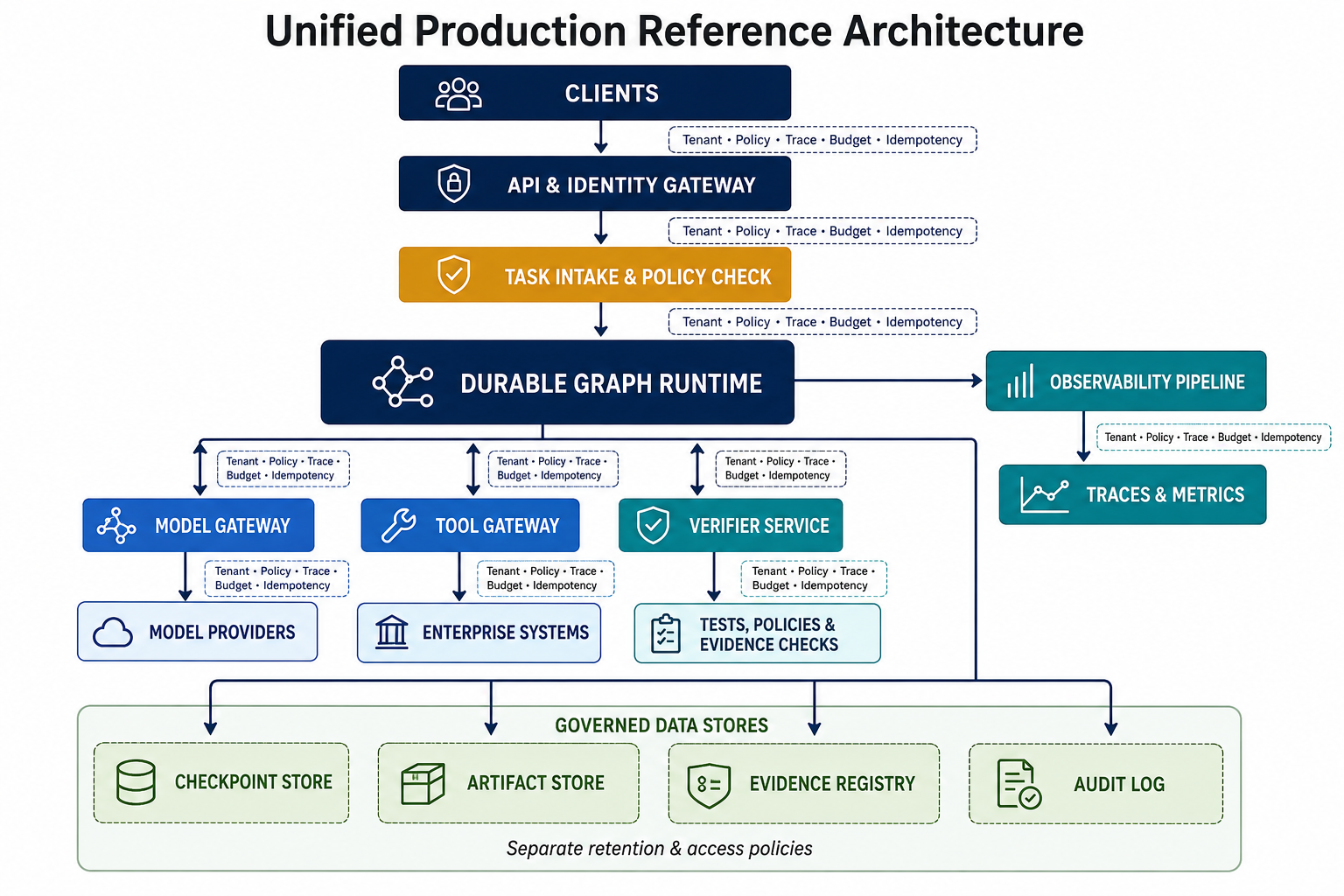The image size is (1344, 896).
Task: Click the package box icon on Artifact Store
Action: [x=423, y=783]
